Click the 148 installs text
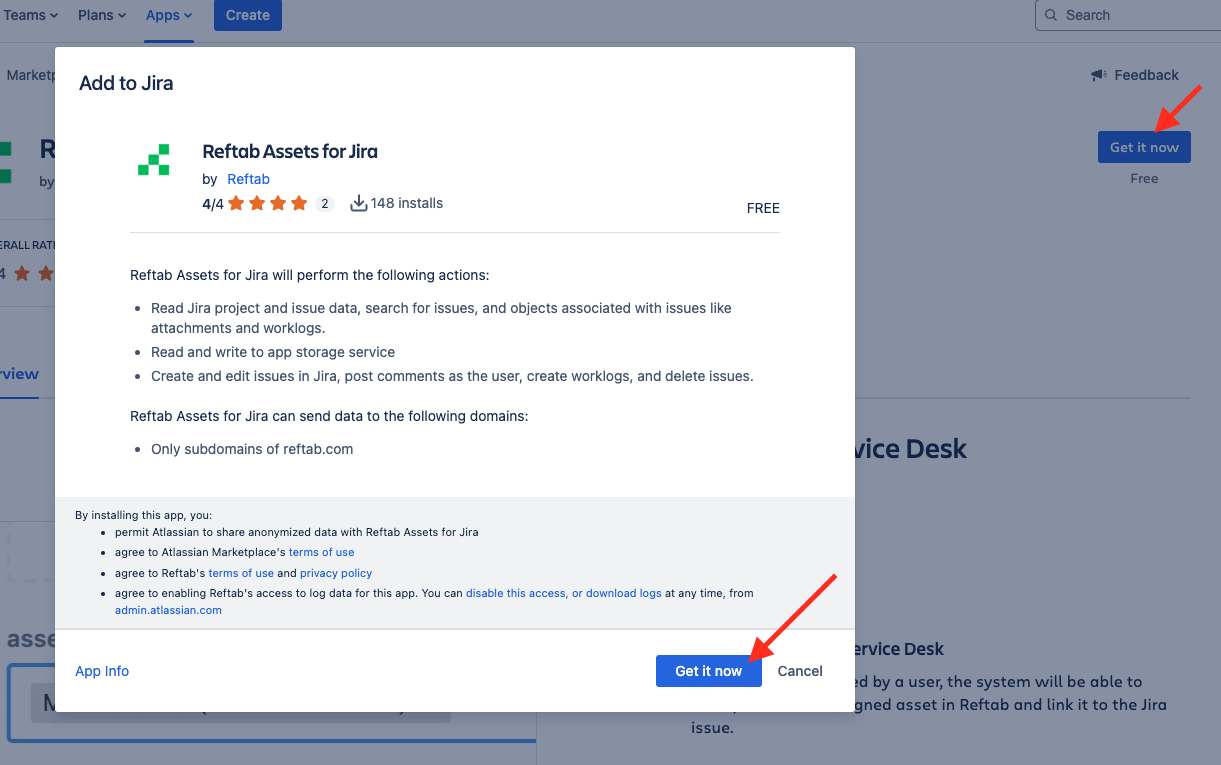Image resolution: width=1221 pixels, height=765 pixels. point(407,203)
